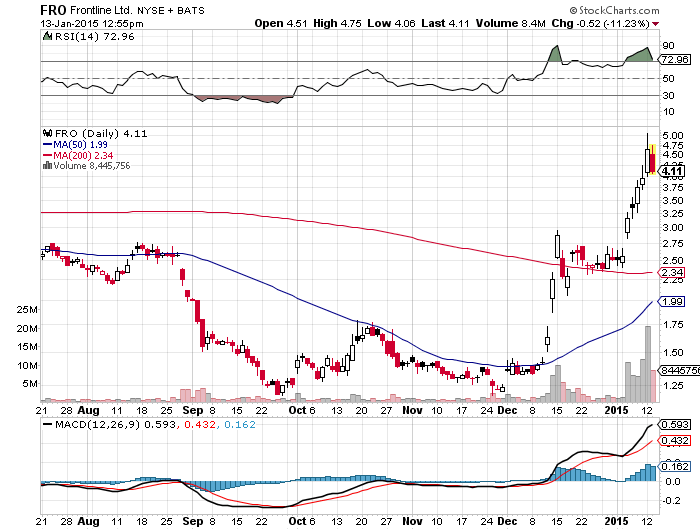Click the Frontline Ltd. company name
The image size is (700, 530).
[101, 10]
